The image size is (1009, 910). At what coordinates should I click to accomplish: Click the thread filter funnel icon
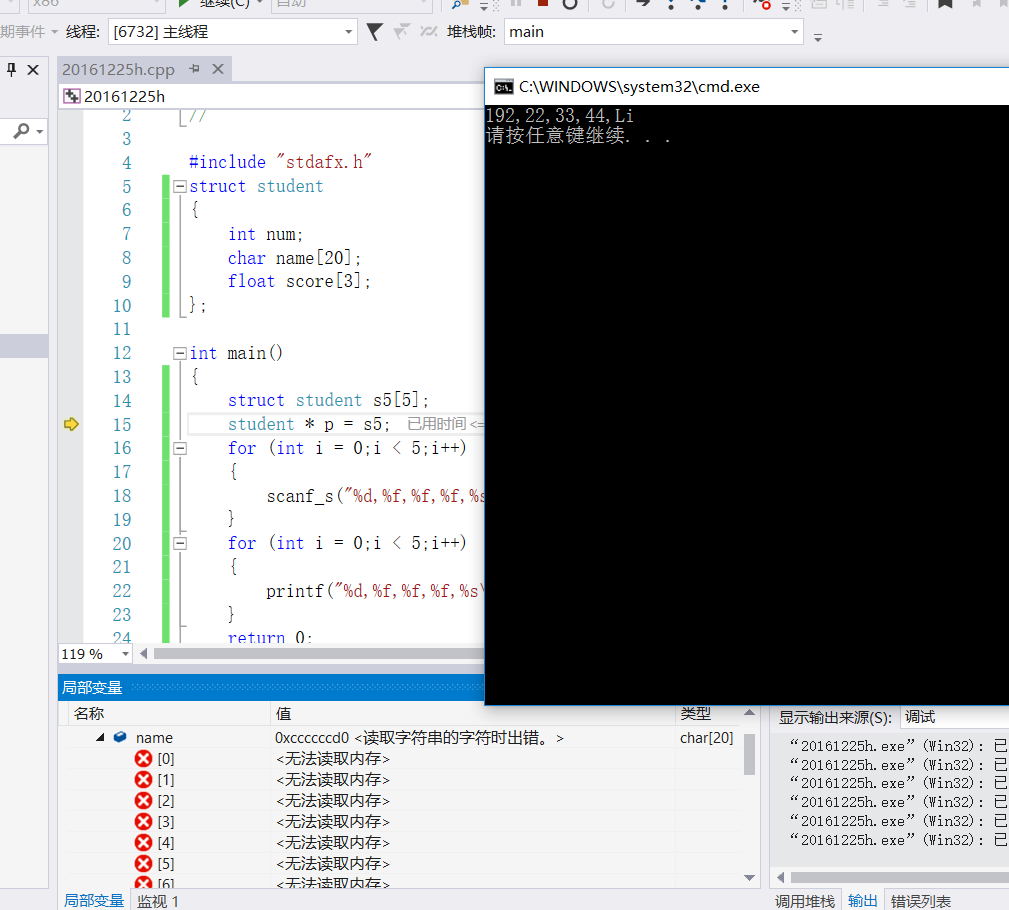pyautogui.click(x=375, y=32)
